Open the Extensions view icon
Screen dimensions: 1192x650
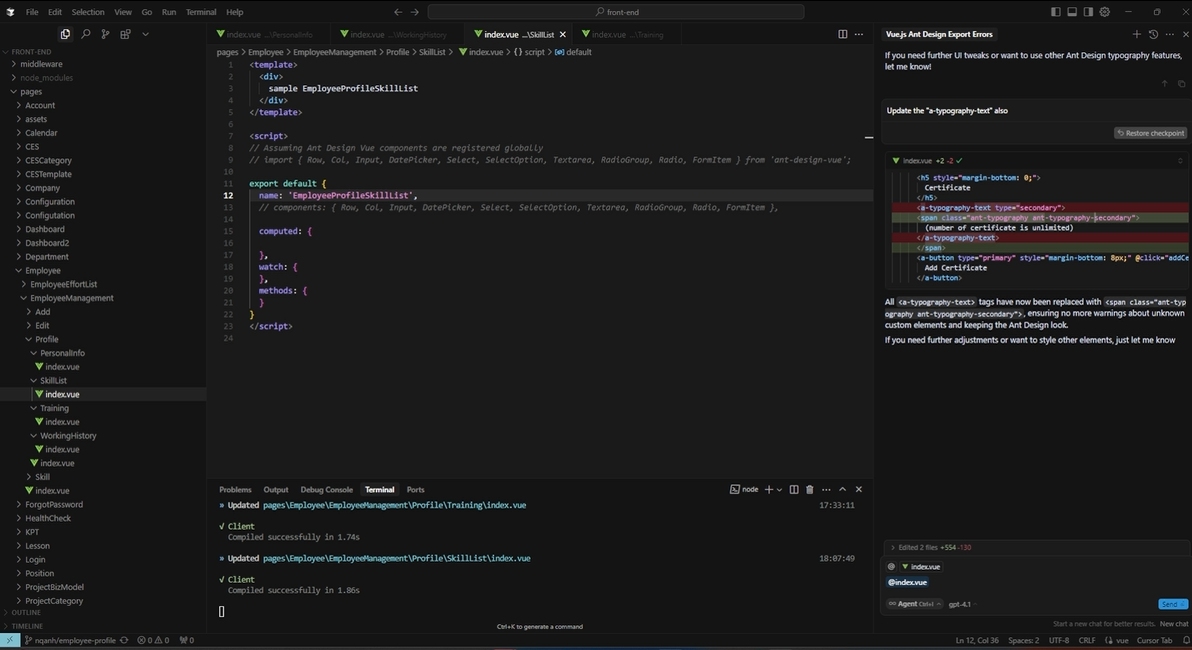[x=125, y=34]
